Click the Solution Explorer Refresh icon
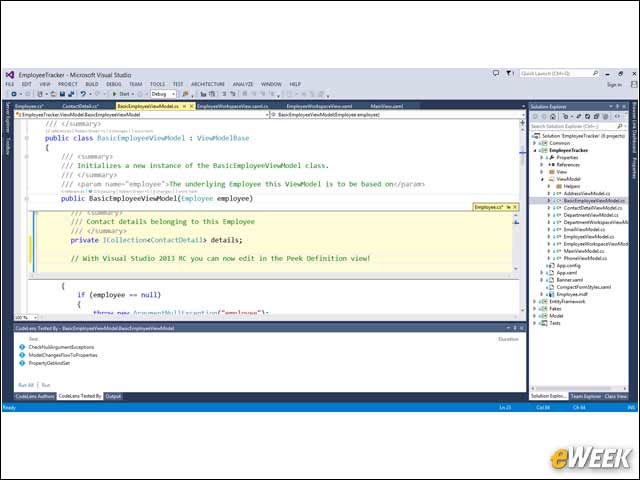The image size is (640, 480). click(x=587, y=116)
